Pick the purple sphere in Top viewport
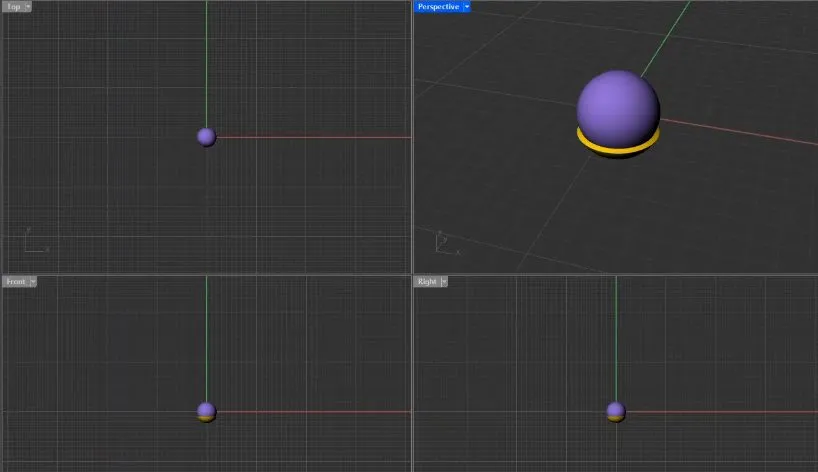 (207, 137)
